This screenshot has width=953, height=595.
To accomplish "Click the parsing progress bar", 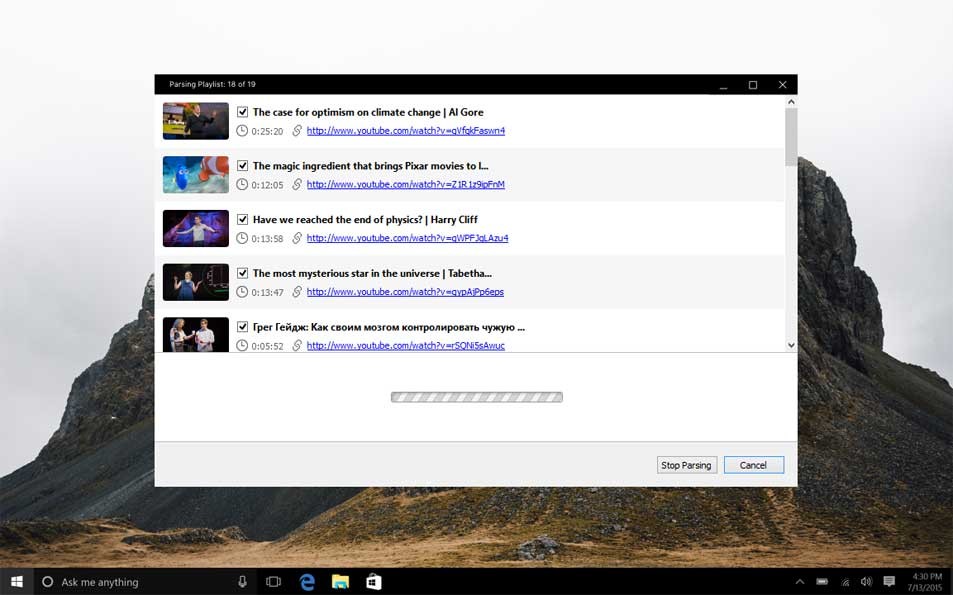I will click(x=477, y=396).
